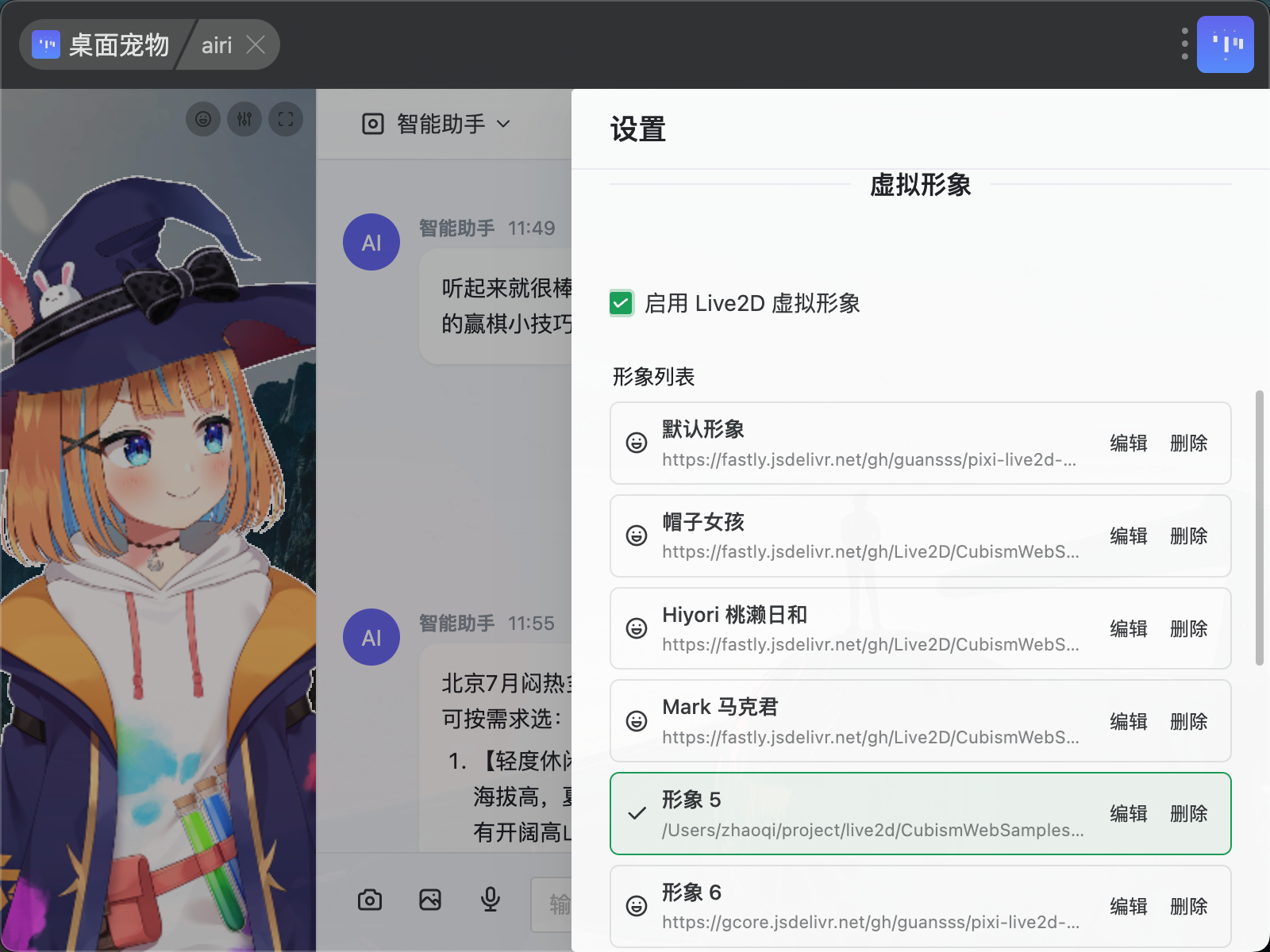The width and height of the screenshot is (1270, 952).
Task: Select the 形象 5 name text
Action: (691, 800)
